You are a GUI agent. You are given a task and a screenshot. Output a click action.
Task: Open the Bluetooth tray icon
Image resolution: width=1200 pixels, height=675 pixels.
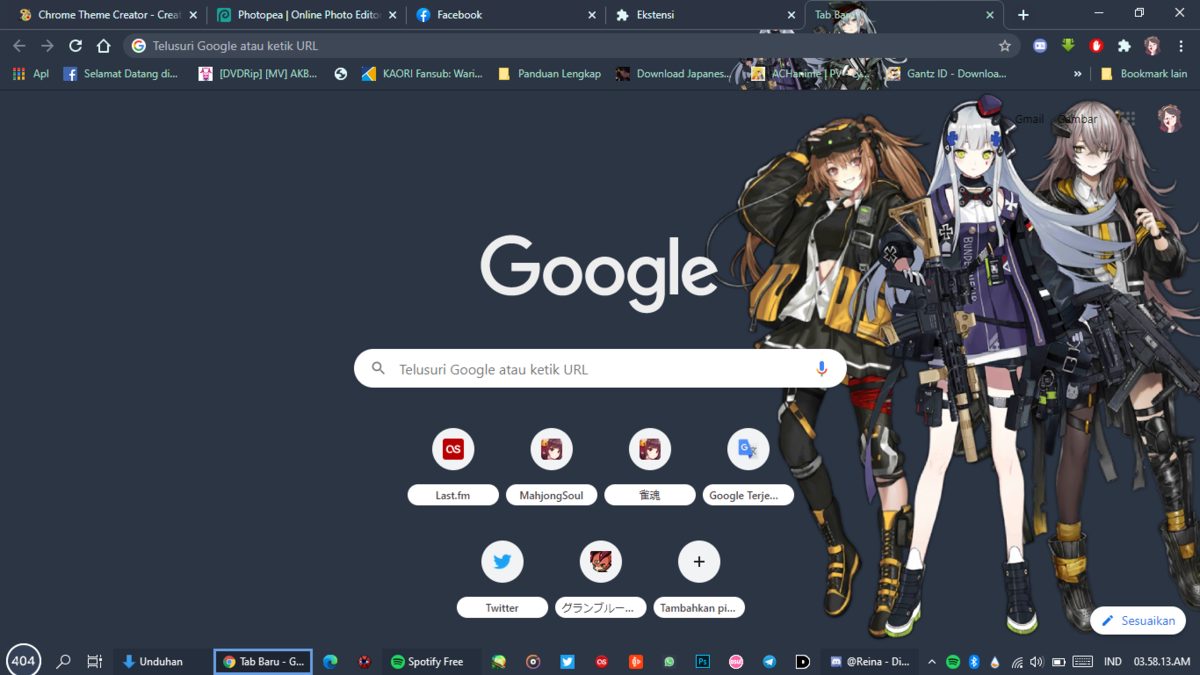coord(974,661)
